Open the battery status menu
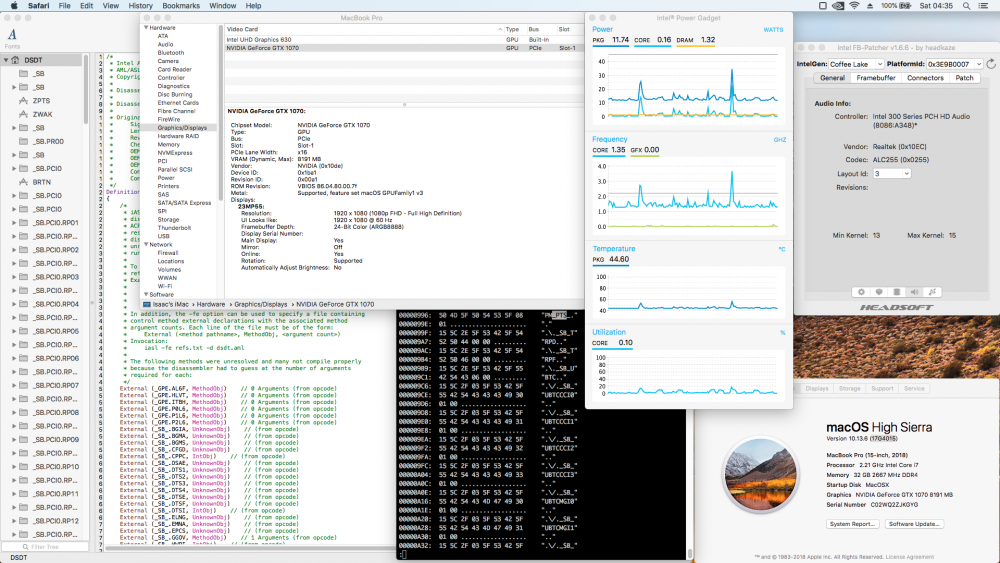Screen dimensions: 1000x563 coord(896,6)
